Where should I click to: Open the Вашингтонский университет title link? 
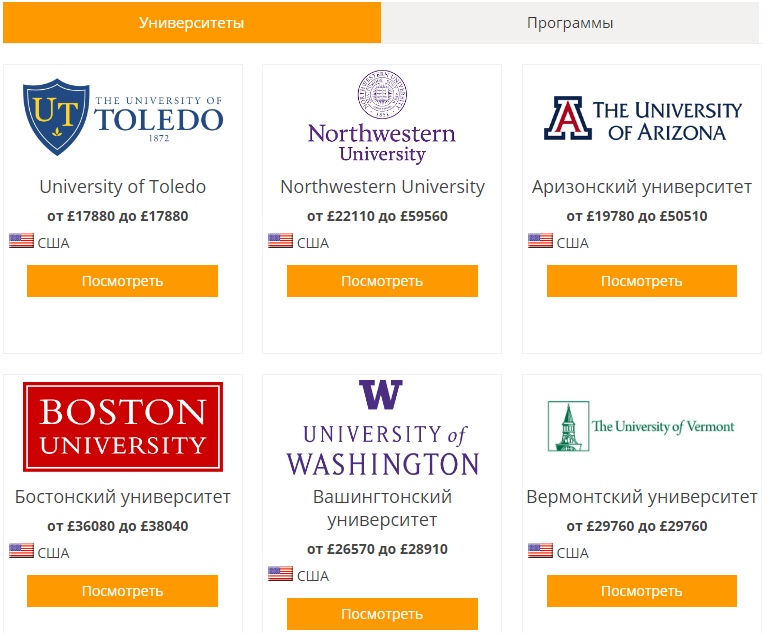pyautogui.click(x=382, y=508)
